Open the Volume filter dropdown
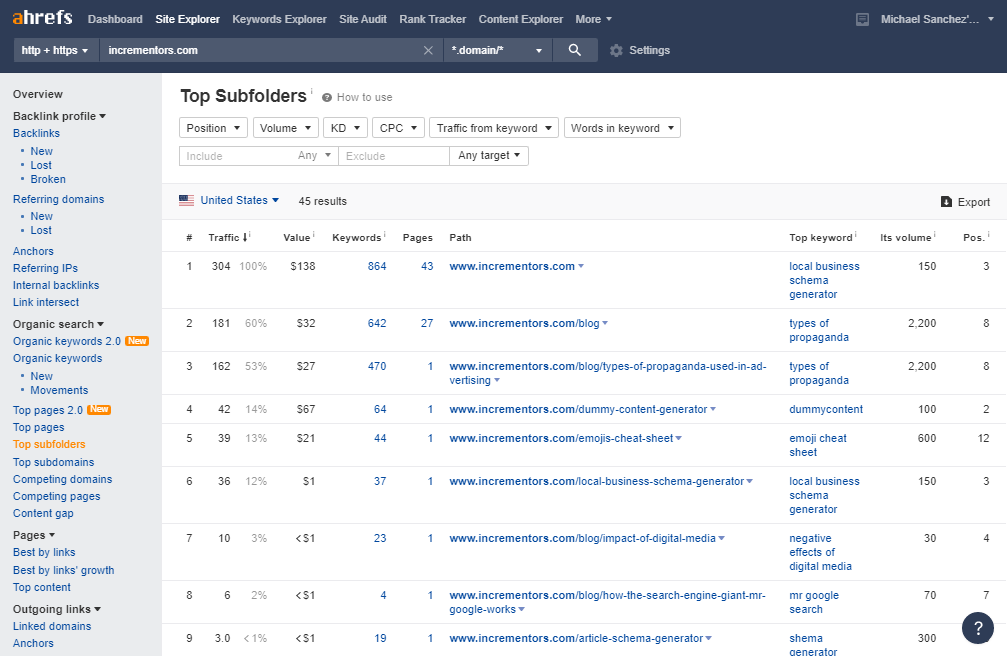 pos(285,128)
